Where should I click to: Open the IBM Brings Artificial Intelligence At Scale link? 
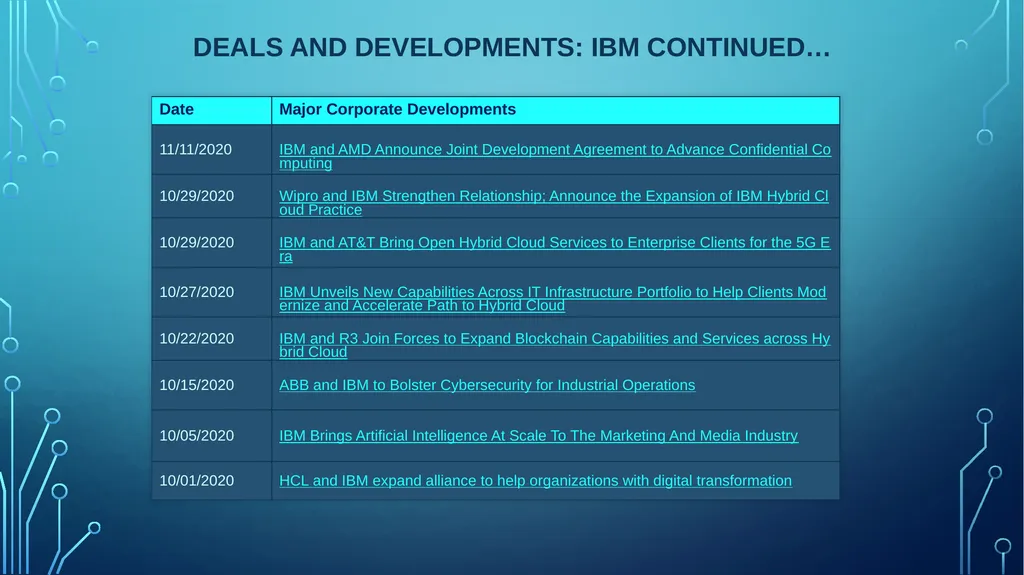[x=538, y=436]
